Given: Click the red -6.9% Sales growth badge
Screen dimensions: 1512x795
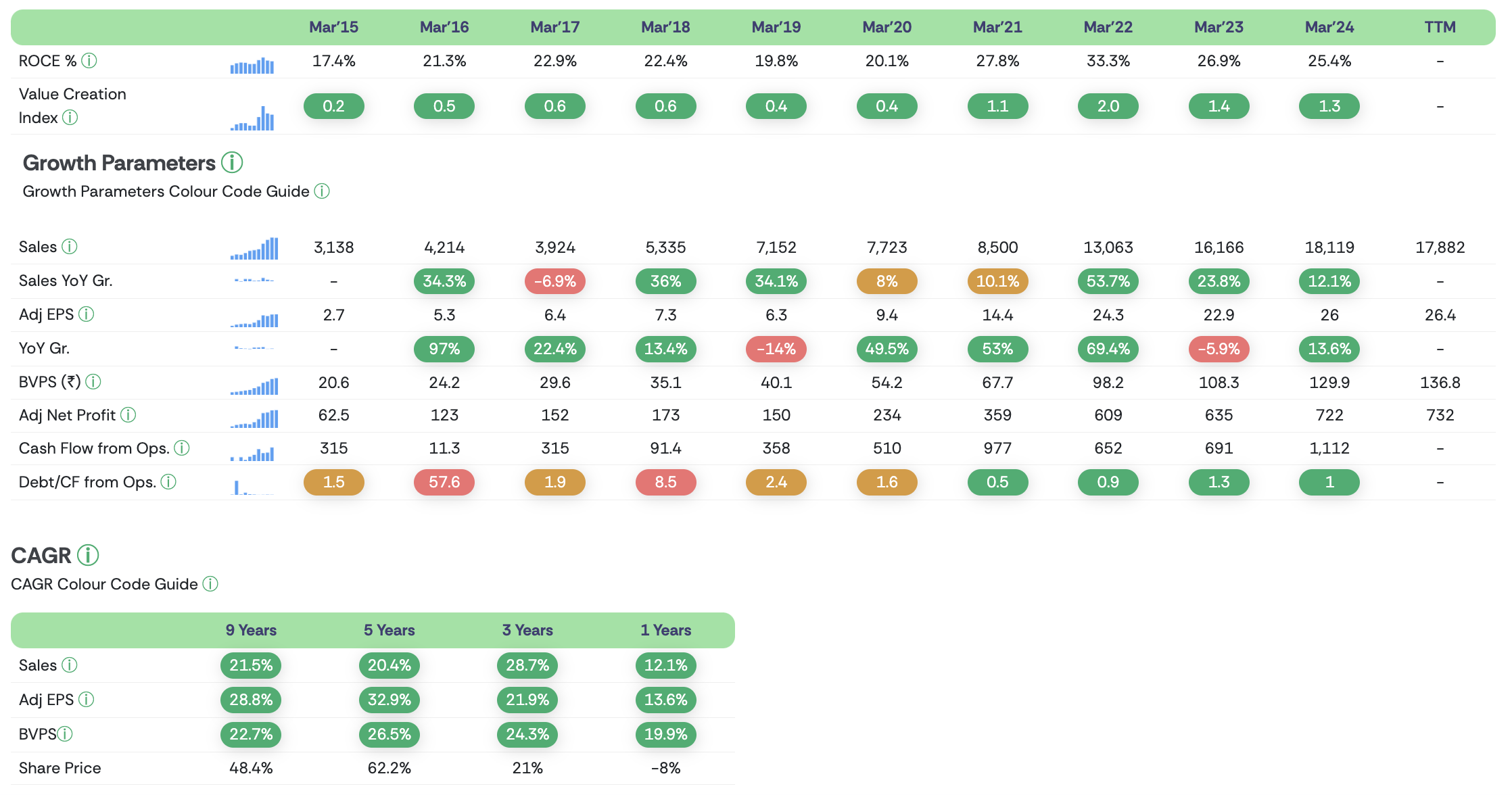Looking at the screenshot, I should click(554, 281).
